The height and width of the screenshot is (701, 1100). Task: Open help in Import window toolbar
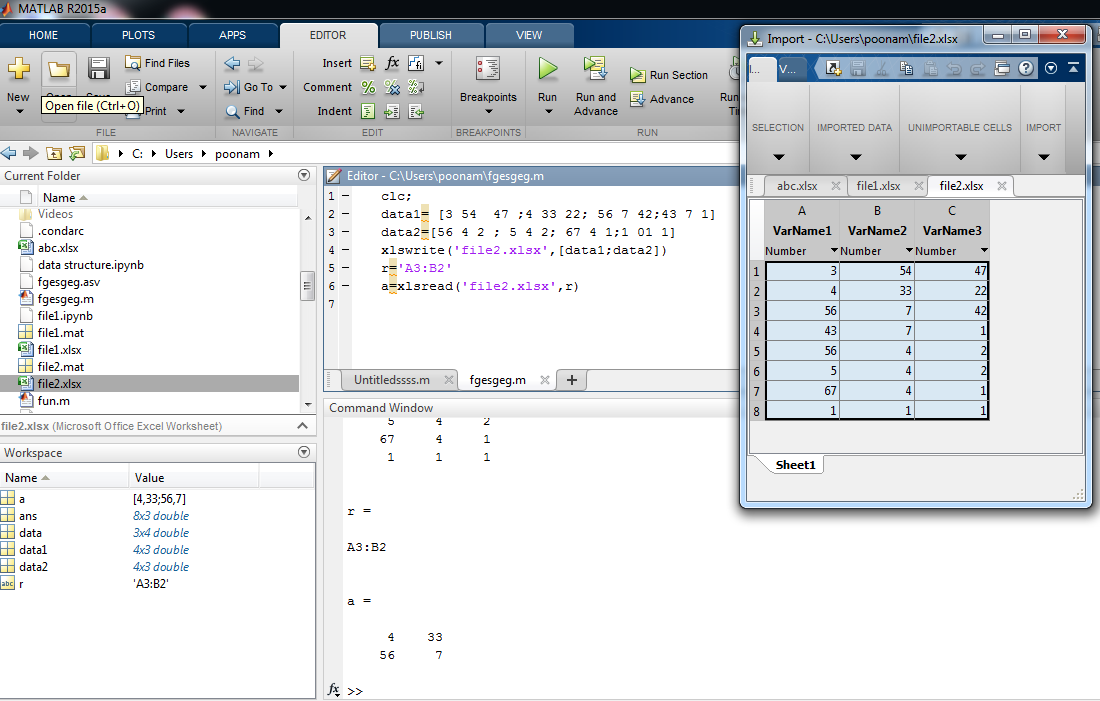pos(1025,69)
